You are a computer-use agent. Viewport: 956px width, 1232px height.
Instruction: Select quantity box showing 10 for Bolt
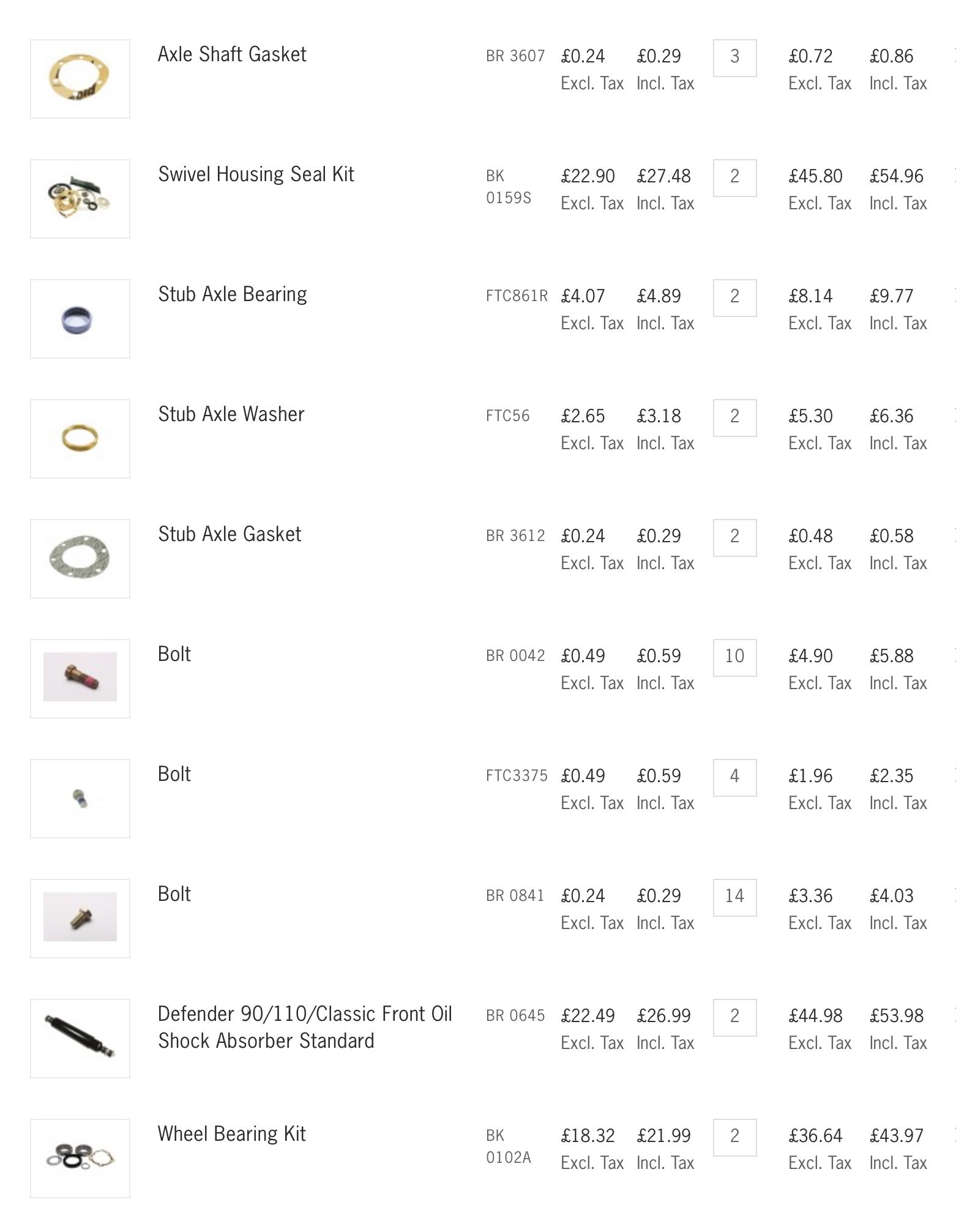734,658
